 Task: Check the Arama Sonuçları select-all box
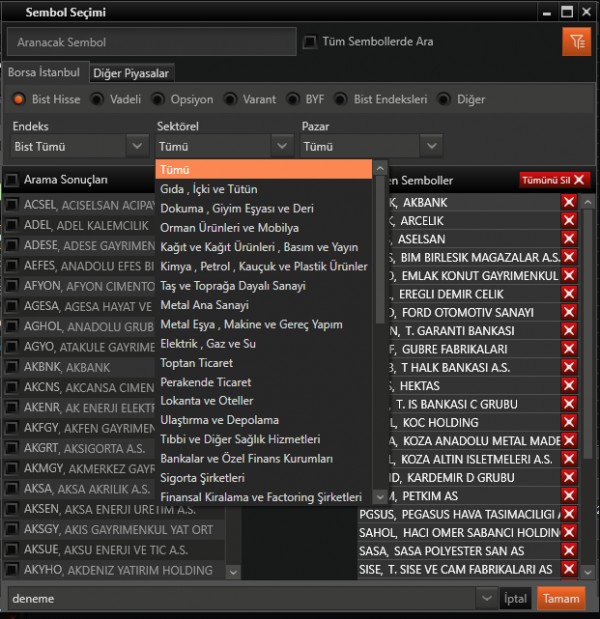(x=11, y=180)
